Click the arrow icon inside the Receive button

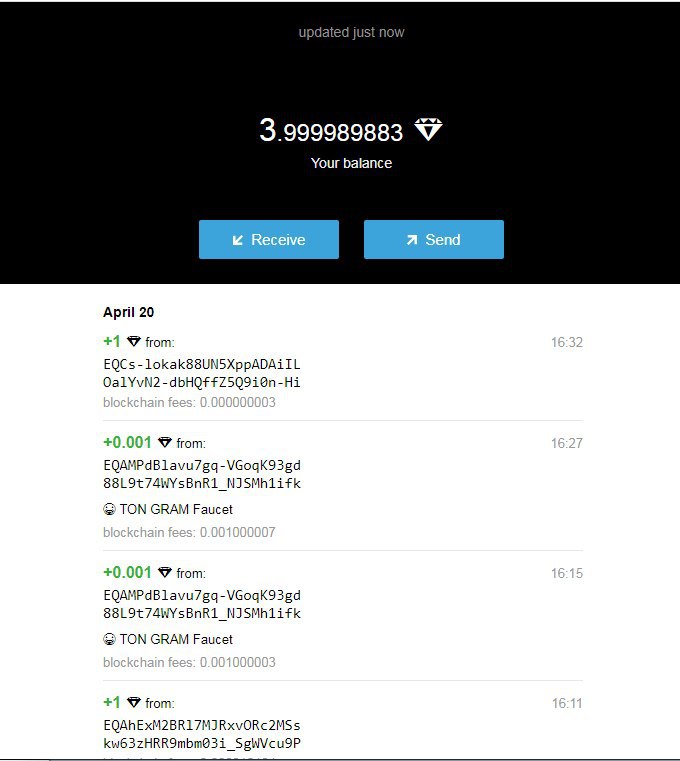[x=237, y=240]
